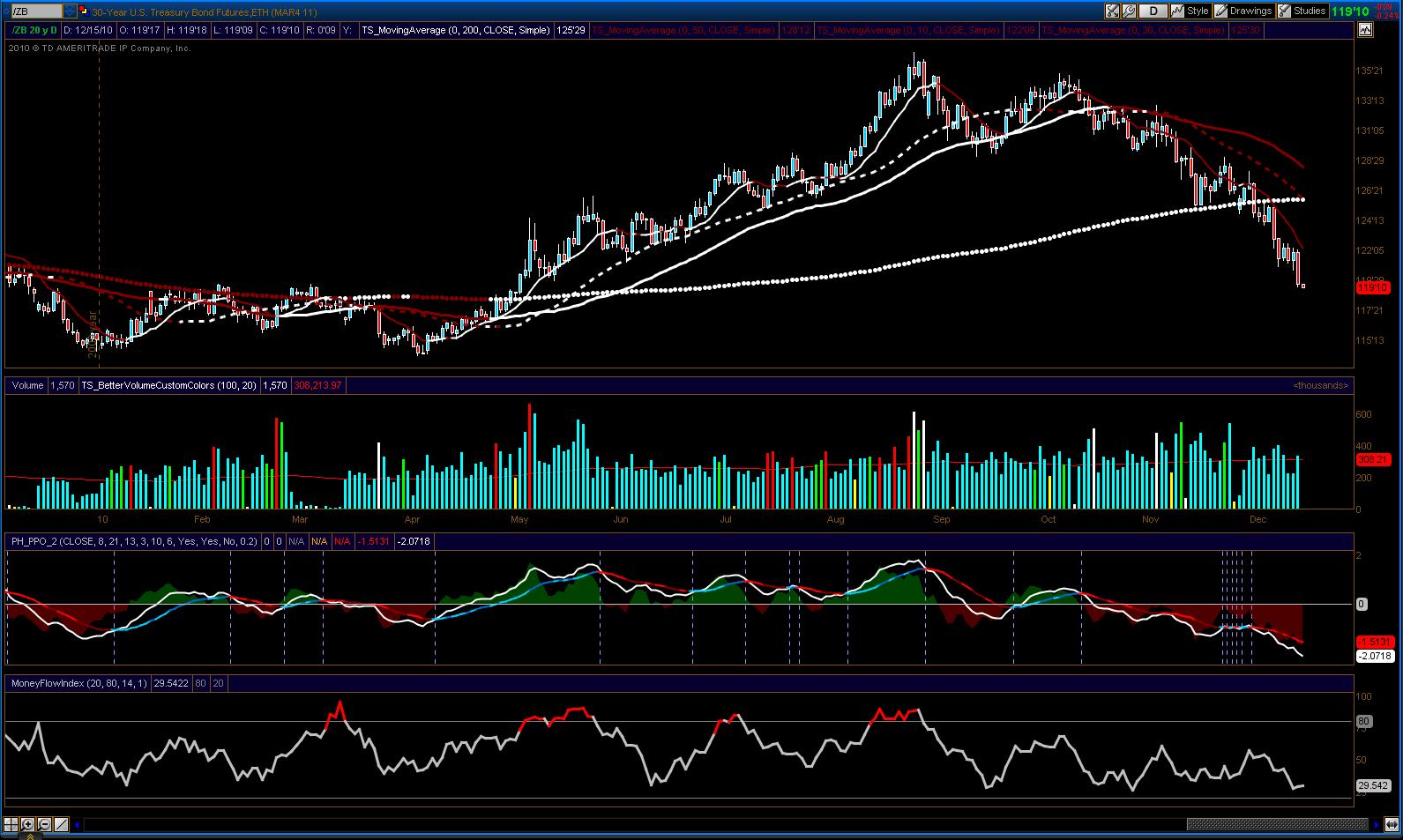Open the symbol dropdown arrow

click(x=70, y=11)
